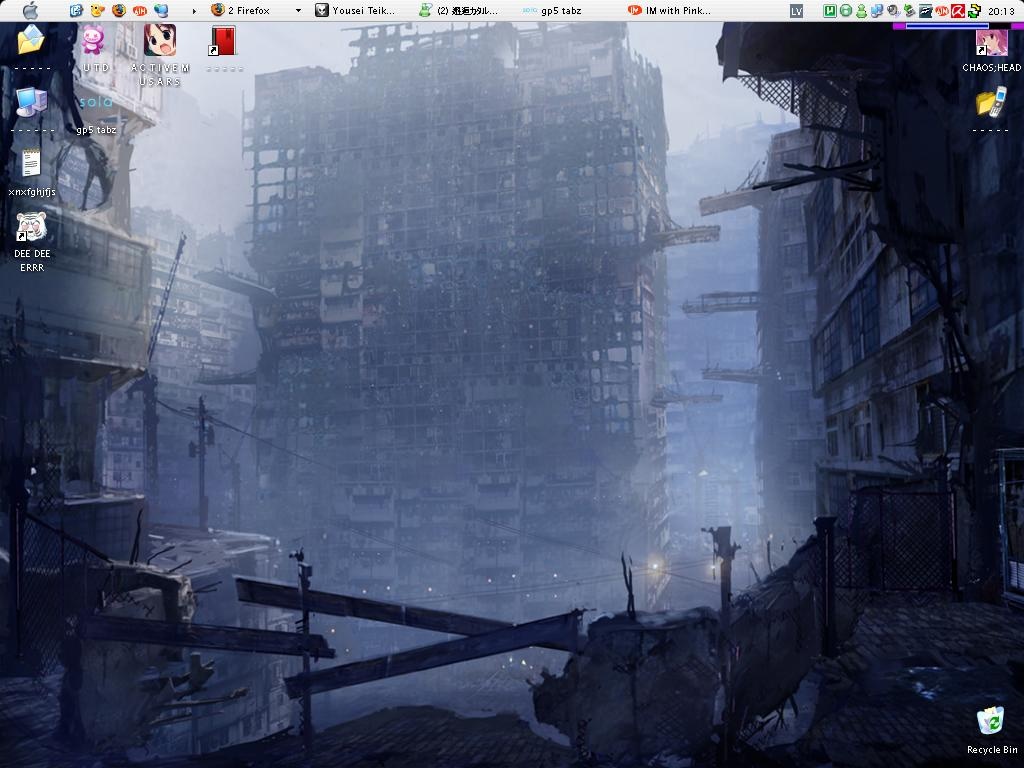This screenshot has width=1024, height=768.
Task: Click the blue quick launch icon beside the duck
Action: coord(76,10)
